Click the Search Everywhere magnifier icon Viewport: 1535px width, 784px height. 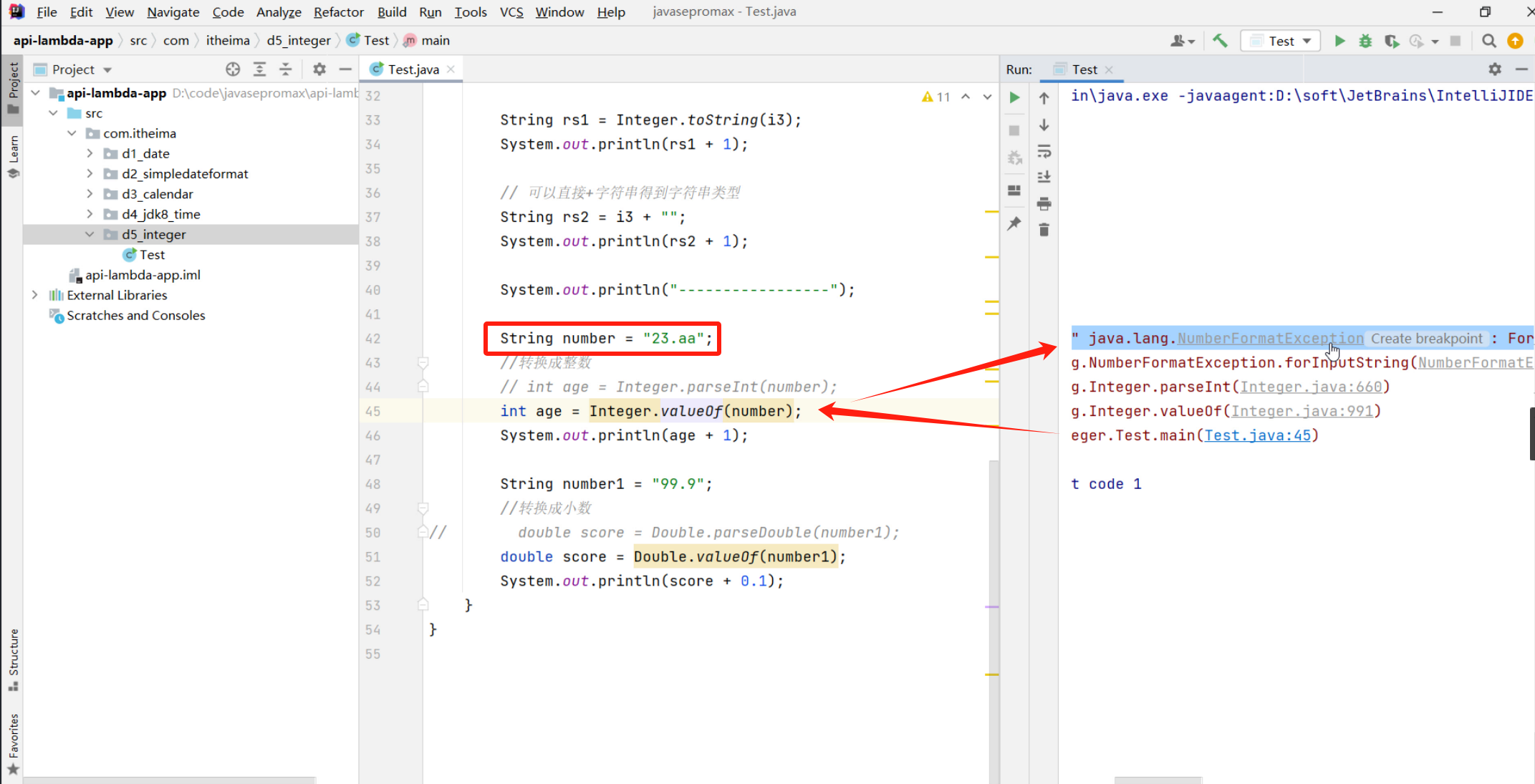pos(1489,41)
